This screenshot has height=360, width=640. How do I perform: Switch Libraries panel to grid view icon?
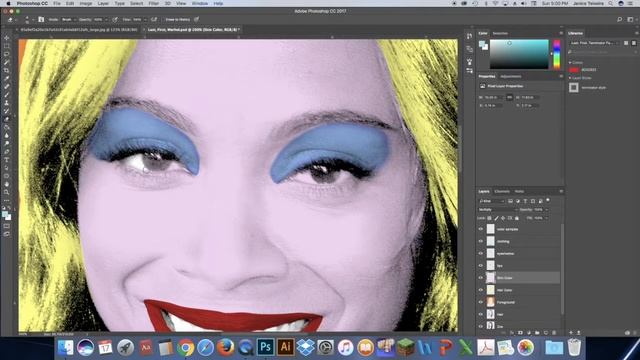coord(626,43)
